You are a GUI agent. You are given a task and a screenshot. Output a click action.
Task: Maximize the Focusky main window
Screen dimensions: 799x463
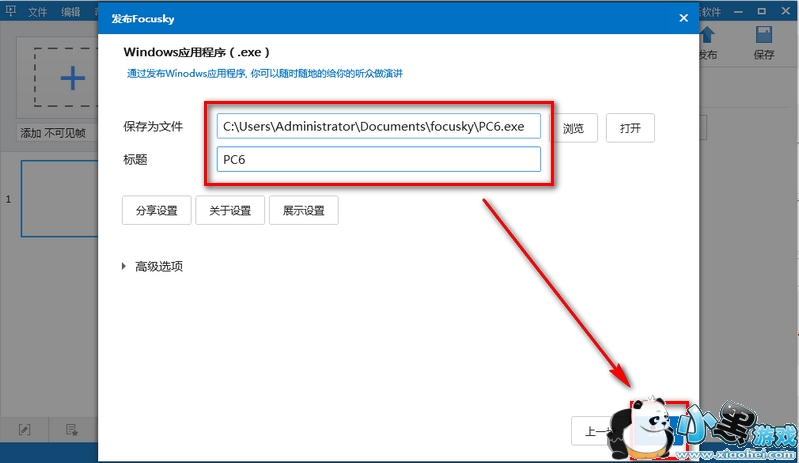[761, 11]
